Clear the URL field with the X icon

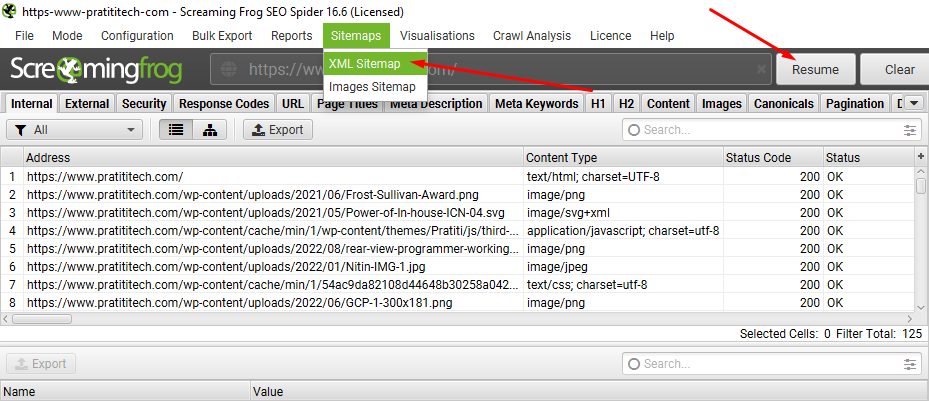pos(761,69)
